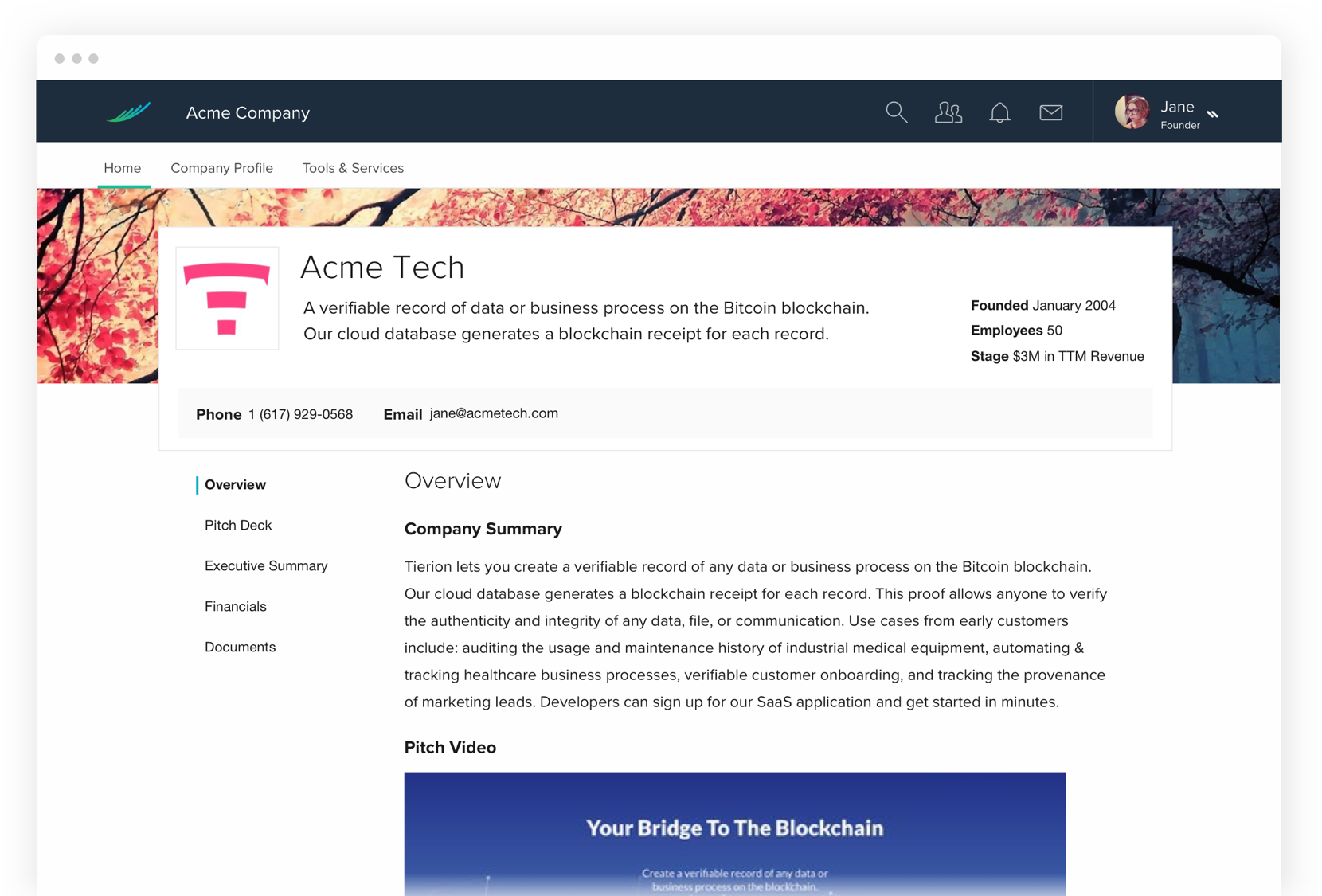The height and width of the screenshot is (896, 1322).
Task: Open the Financials section
Action: click(235, 606)
